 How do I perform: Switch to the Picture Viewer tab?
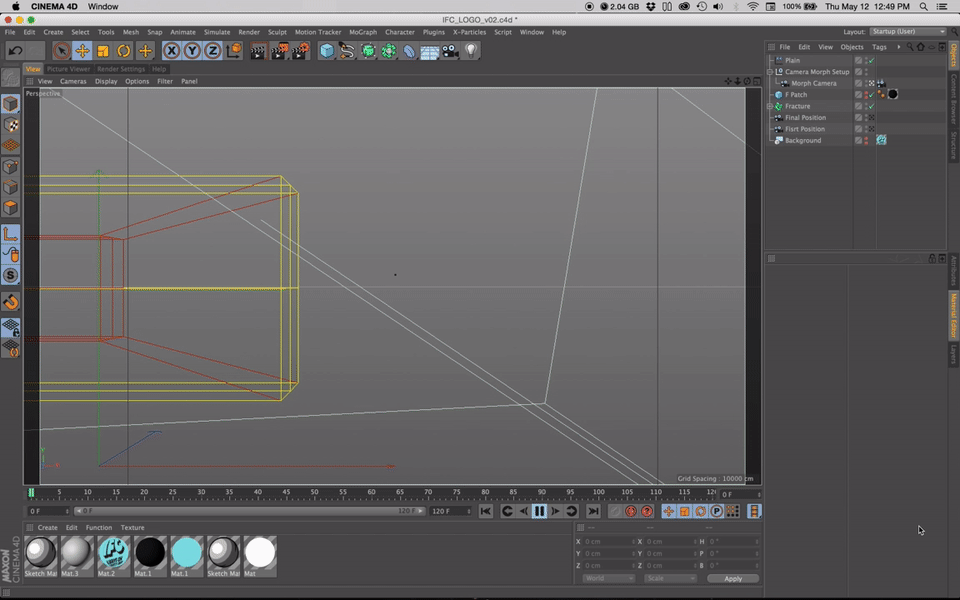[69, 69]
